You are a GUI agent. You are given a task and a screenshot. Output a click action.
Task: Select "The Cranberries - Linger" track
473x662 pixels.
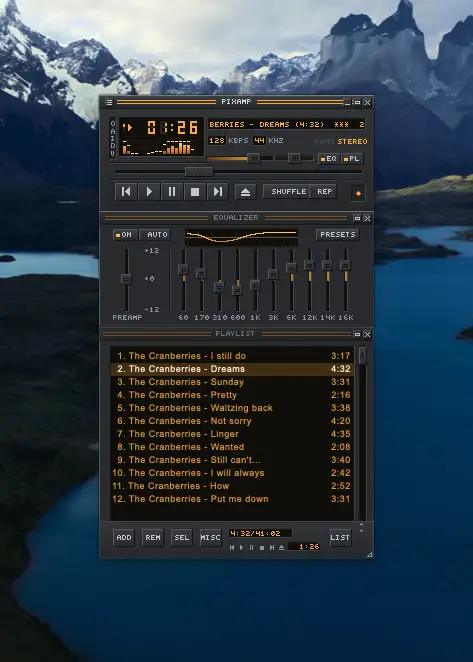point(232,434)
